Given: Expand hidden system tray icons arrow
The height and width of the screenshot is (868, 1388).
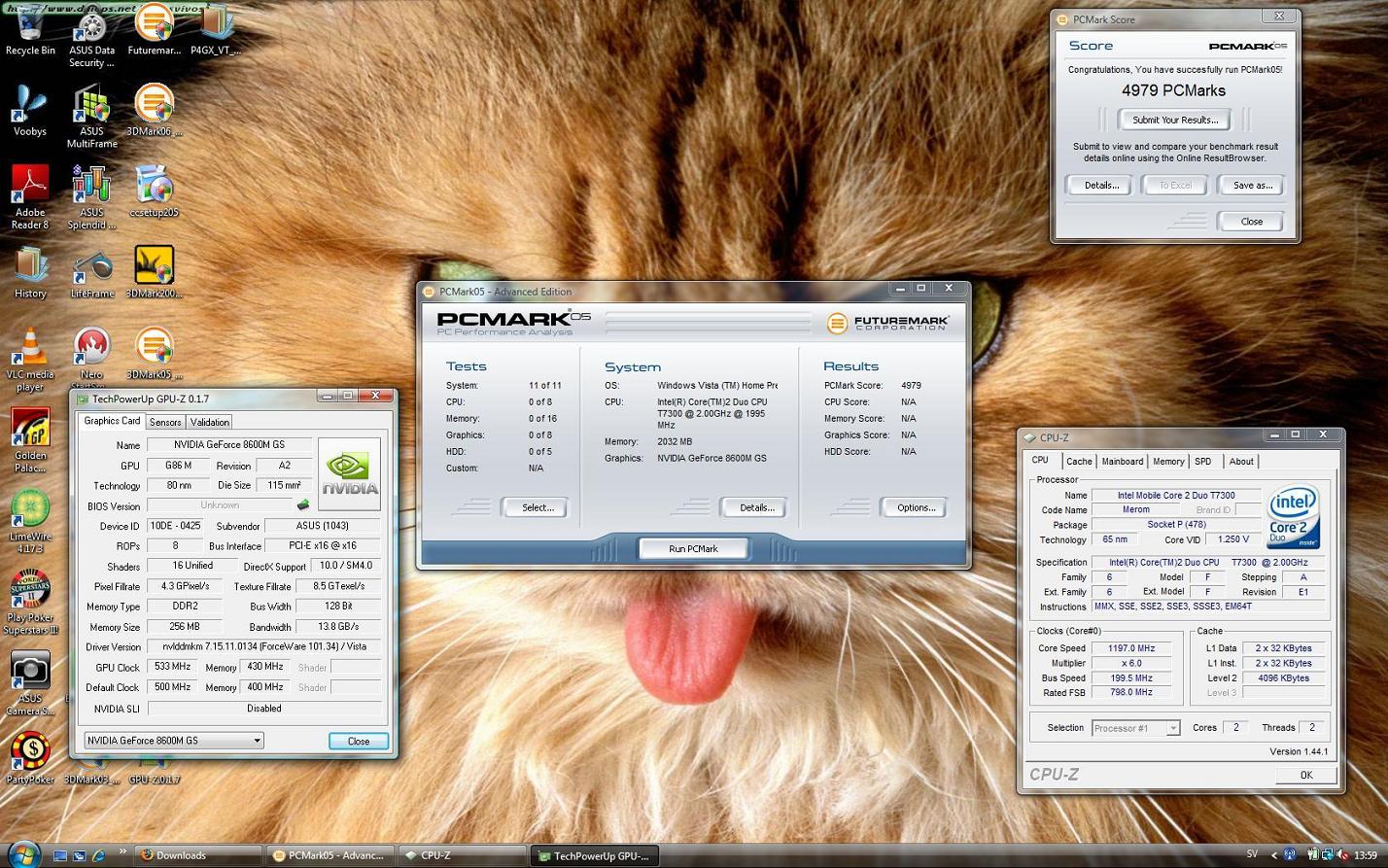Looking at the screenshot, I should [x=1276, y=855].
